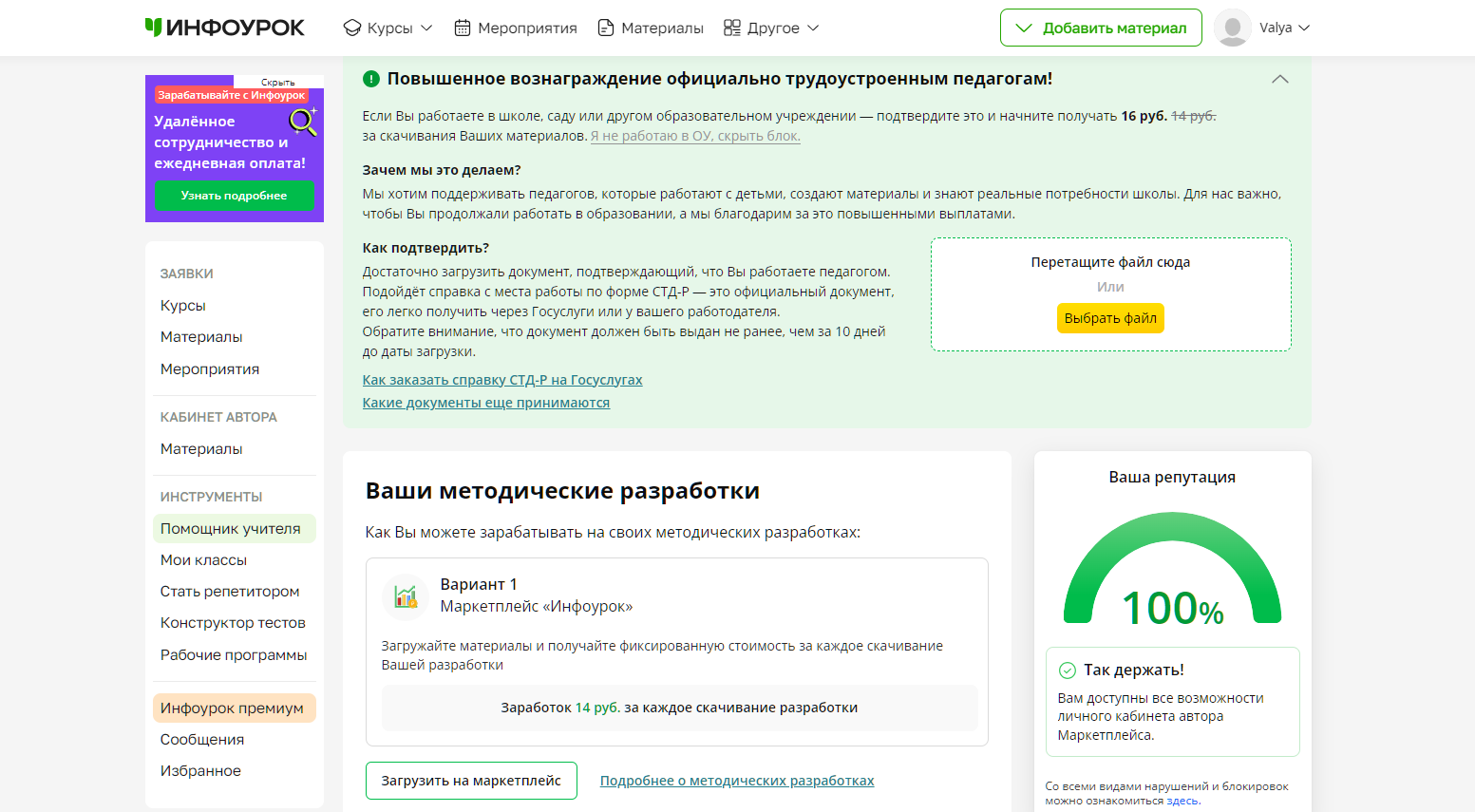Click the здесь link about violations

pyautogui.click(x=1182, y=801)
